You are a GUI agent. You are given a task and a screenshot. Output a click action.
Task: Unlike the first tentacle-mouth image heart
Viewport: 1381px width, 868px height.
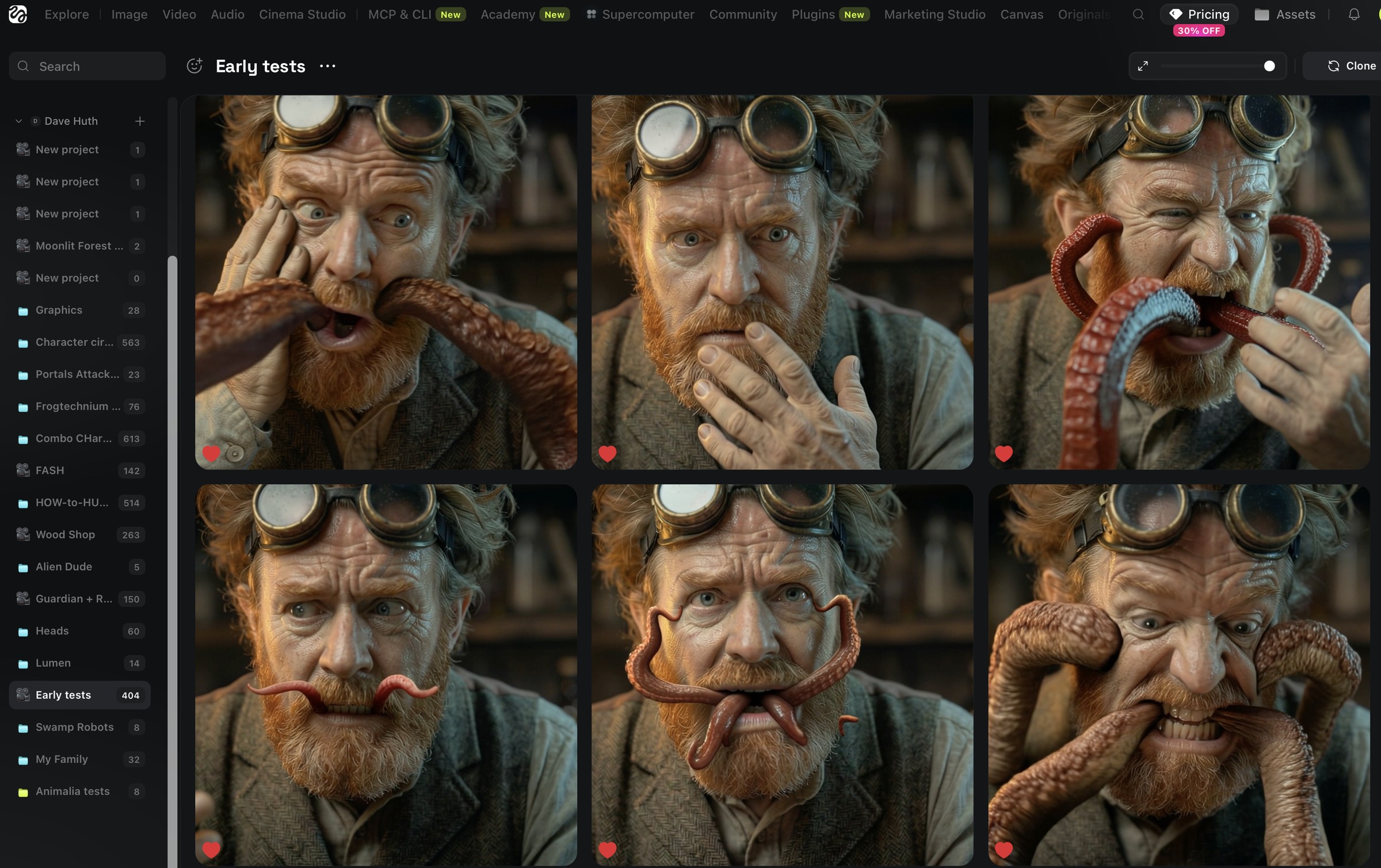point(211,453)
